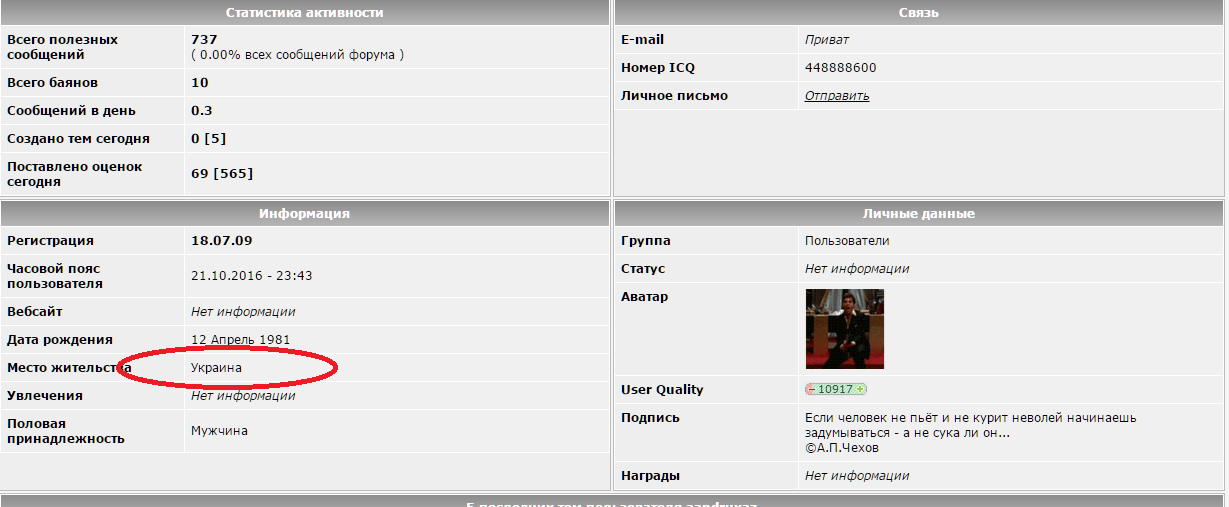The height and width of the screenshot is (507, 1229).
Task: Click the Группа label
Action: point(646,241)
